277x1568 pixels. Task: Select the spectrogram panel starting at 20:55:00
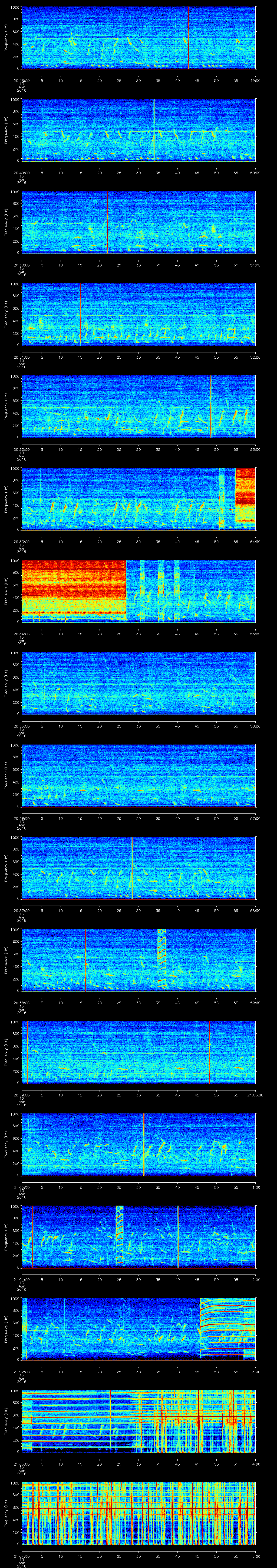tap(138, 683)
